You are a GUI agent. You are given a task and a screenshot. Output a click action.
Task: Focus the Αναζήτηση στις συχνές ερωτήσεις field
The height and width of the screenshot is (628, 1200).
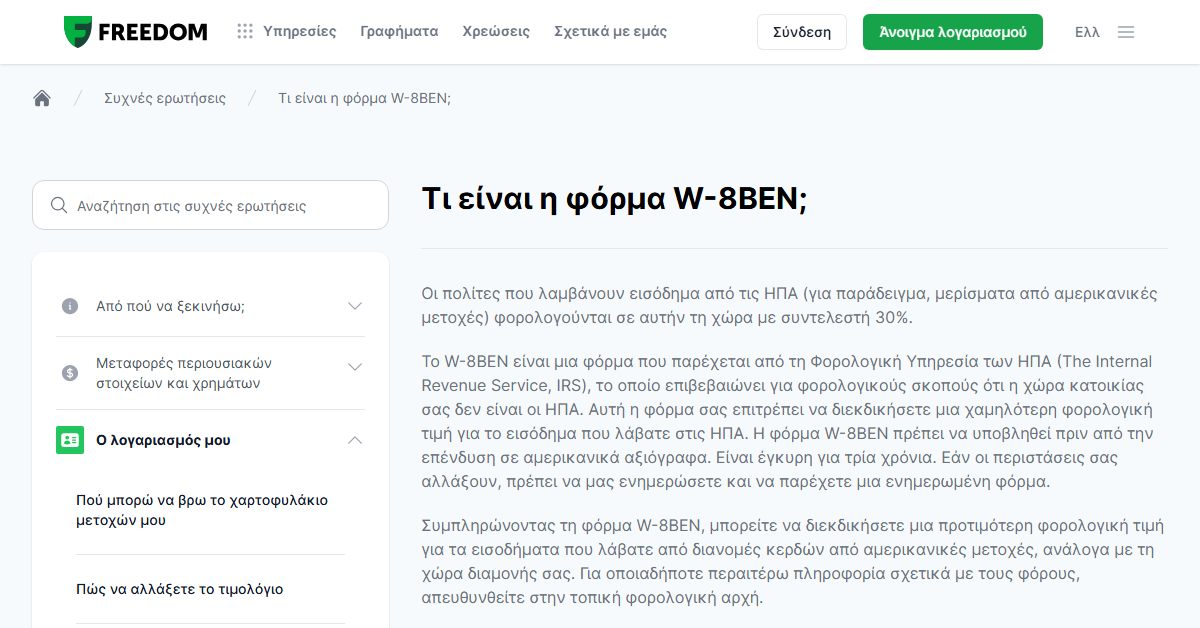point(210,205)
